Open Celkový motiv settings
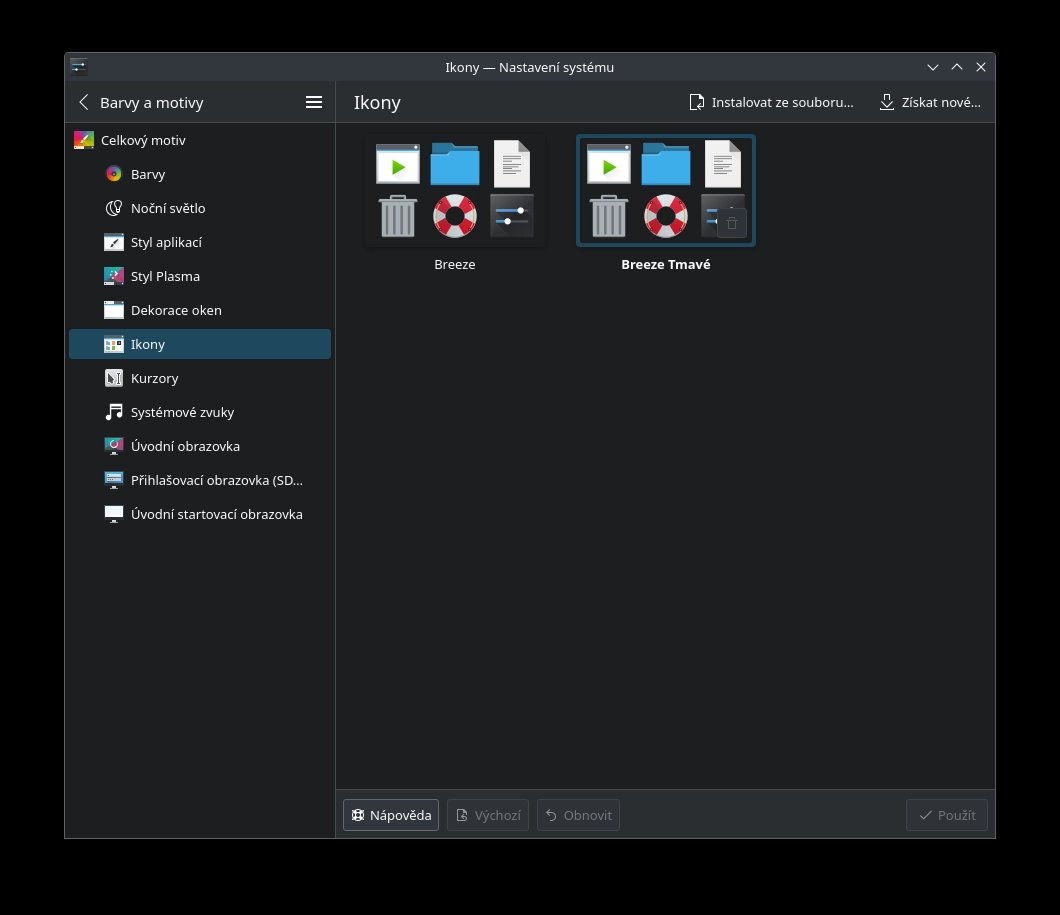 pos(200,140)
